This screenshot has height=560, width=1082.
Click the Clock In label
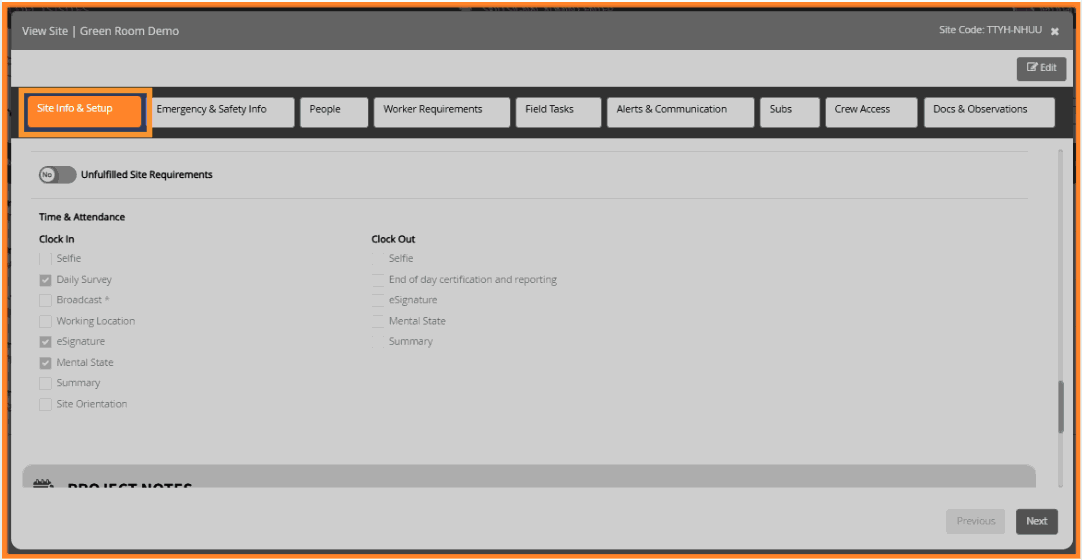coord(57,239)
